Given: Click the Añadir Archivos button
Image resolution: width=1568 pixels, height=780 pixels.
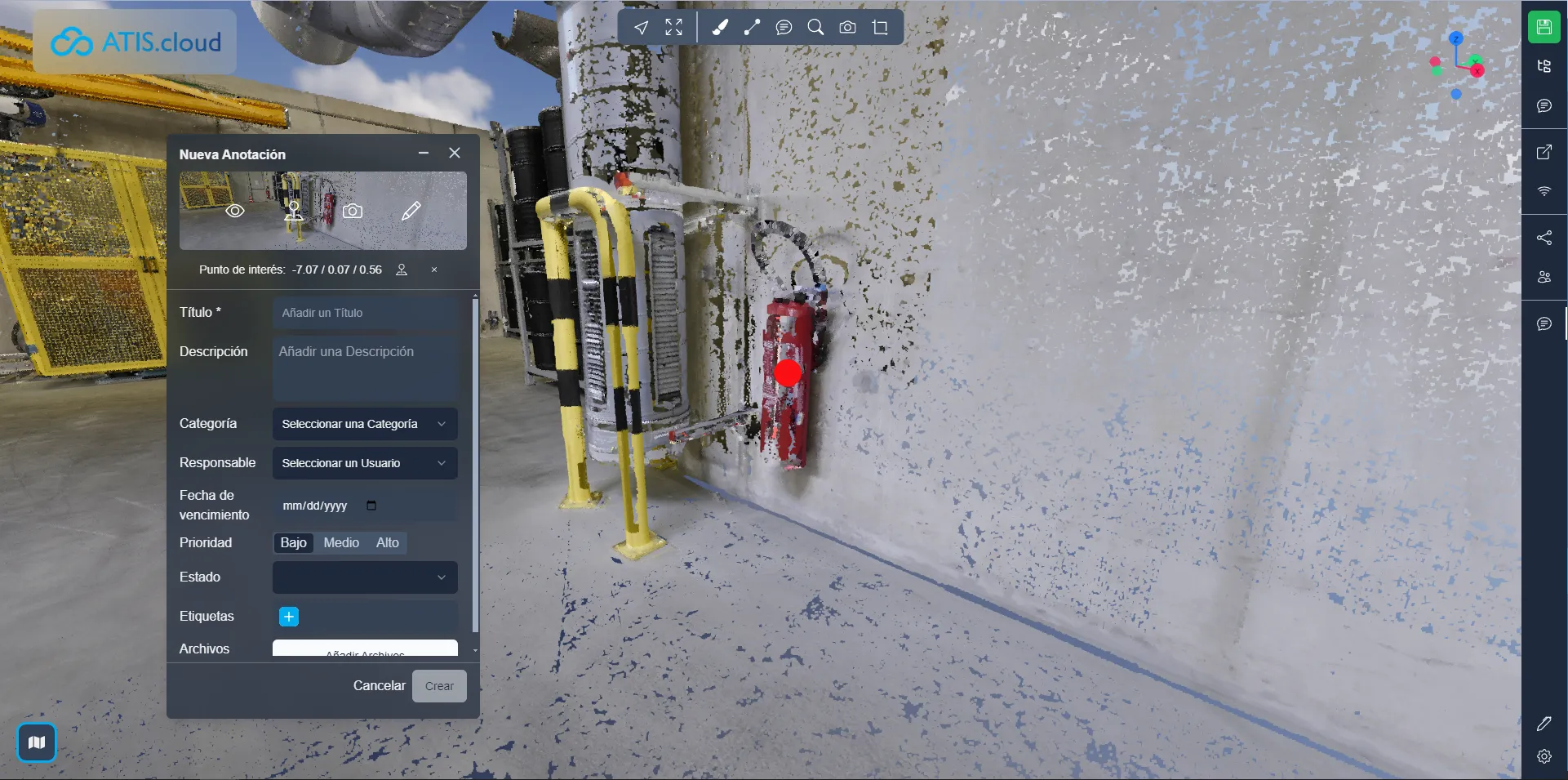Looking at the screenshot, I should (x=365, y=649).
